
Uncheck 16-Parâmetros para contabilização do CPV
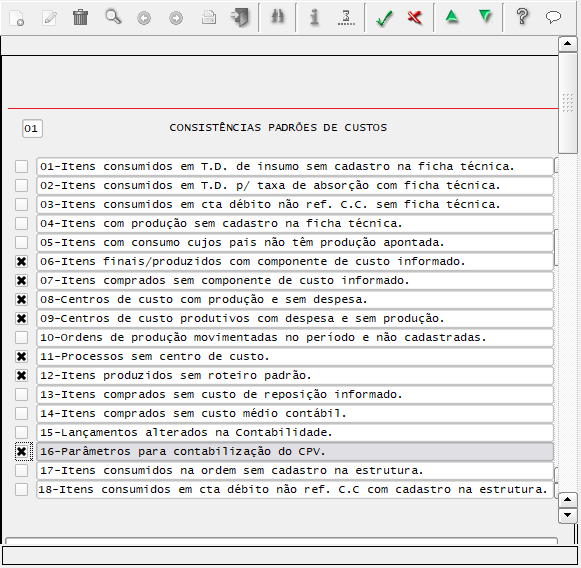pos(21,452)
